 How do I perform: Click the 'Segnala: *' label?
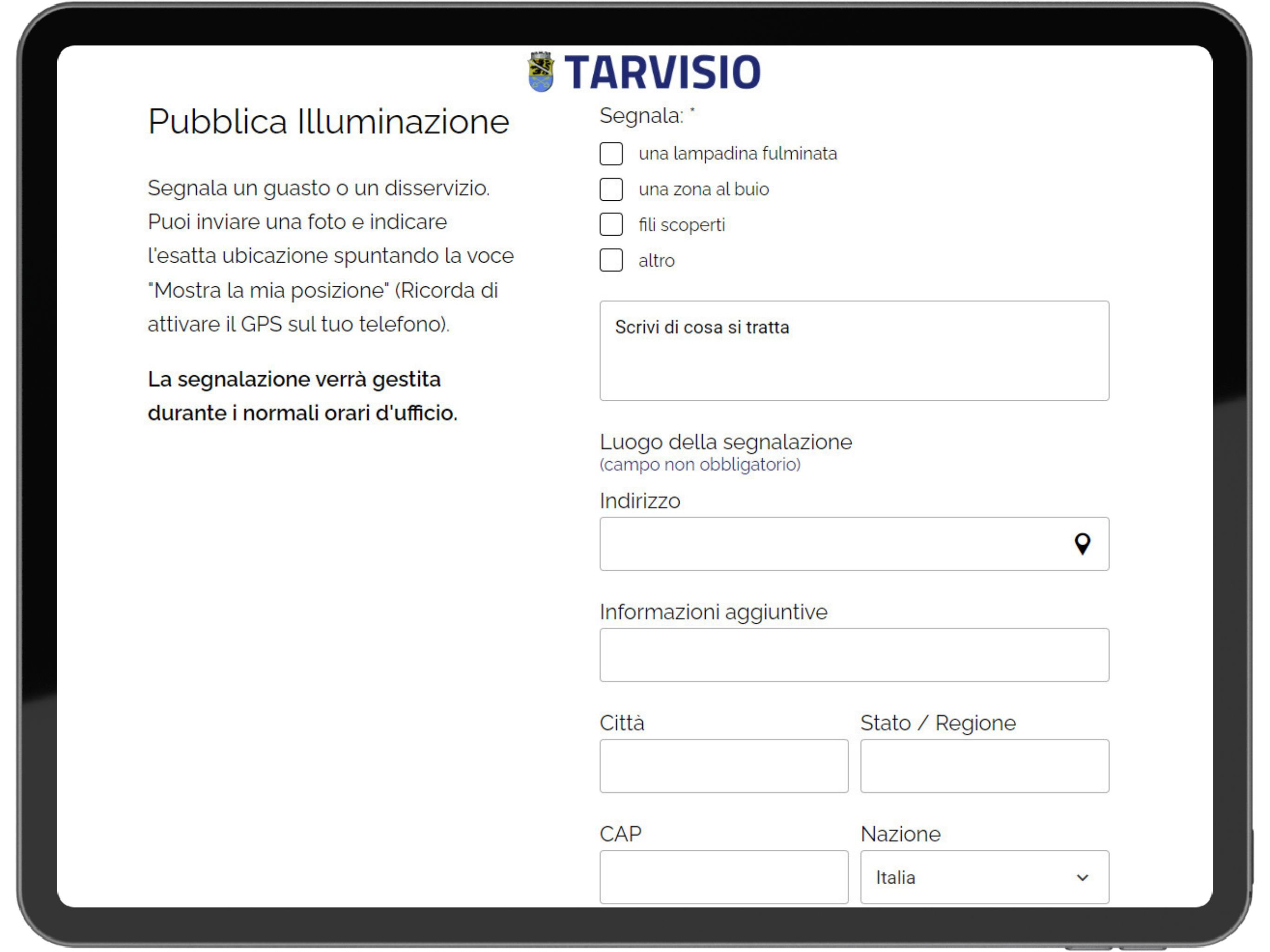(x=647, y=116)
